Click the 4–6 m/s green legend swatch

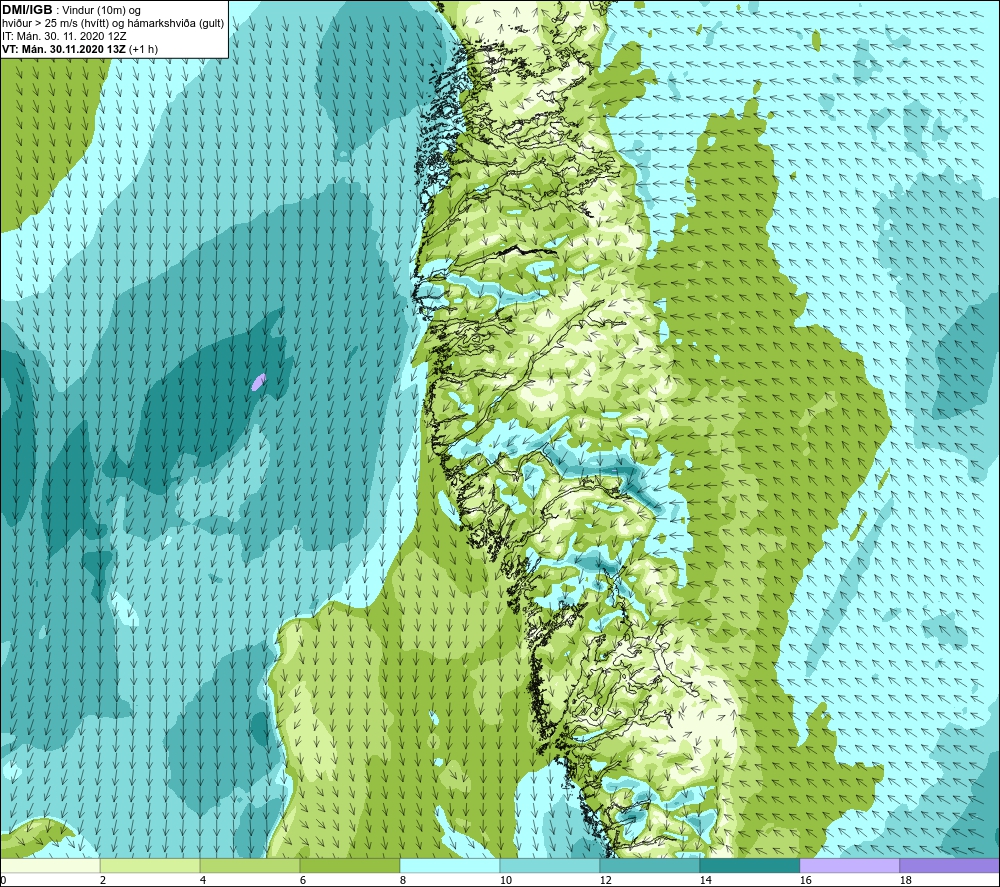click(250, 866)
